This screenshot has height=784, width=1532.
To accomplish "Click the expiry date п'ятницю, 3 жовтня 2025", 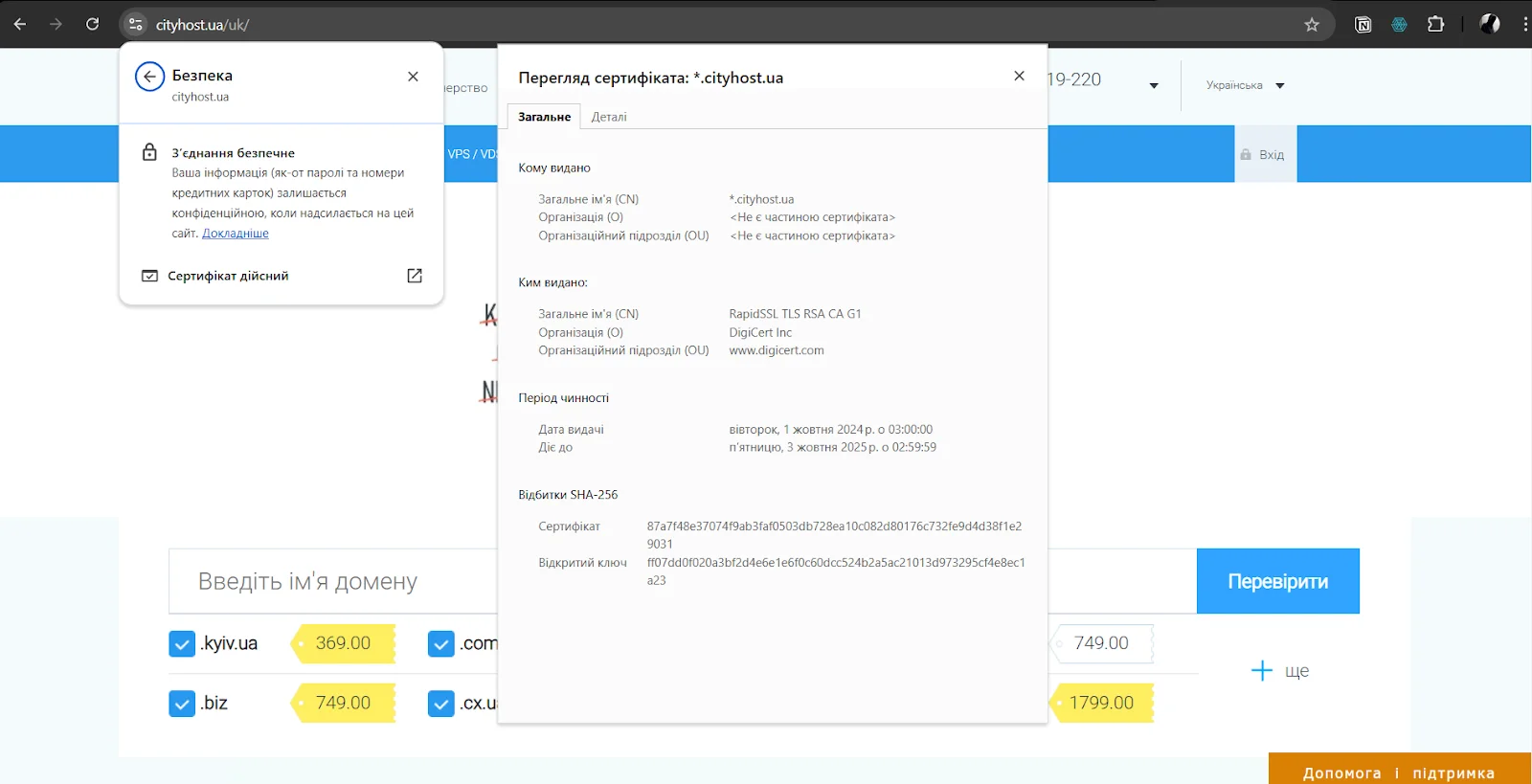I will 833,447.
